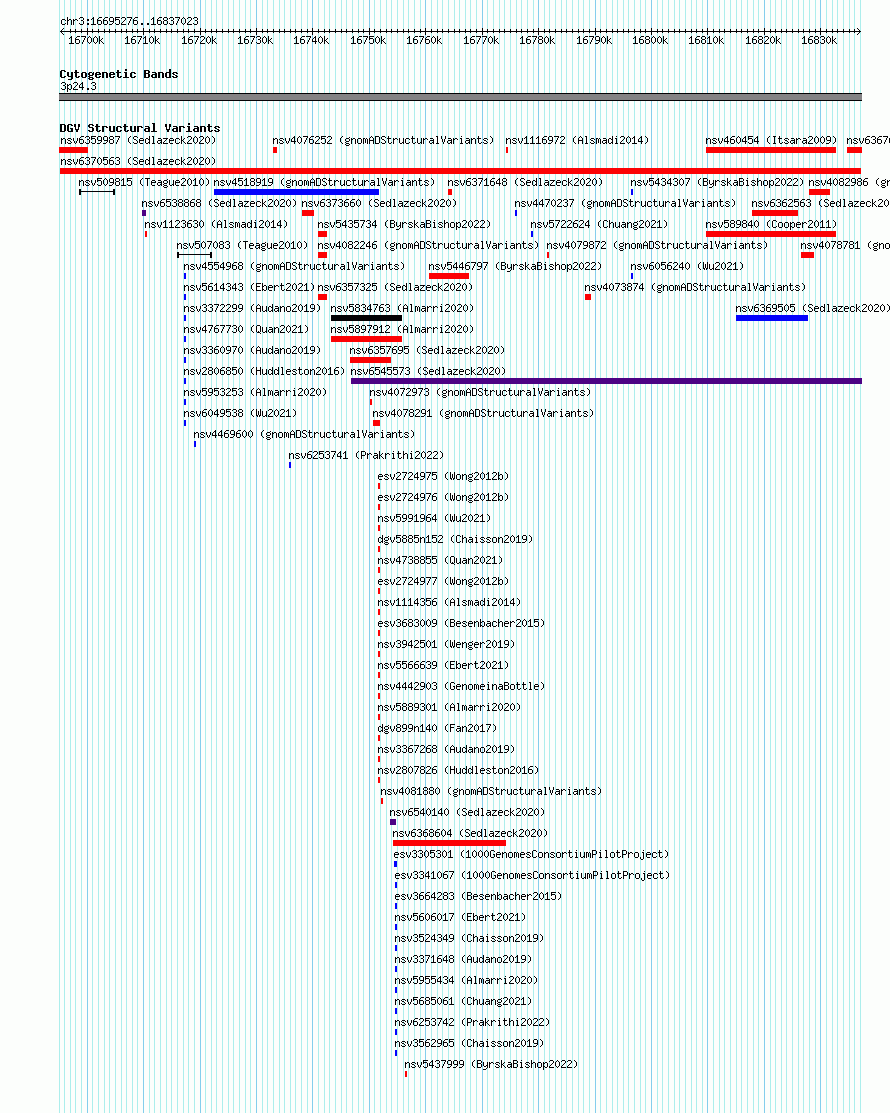Select the nsv4518919 blue variant bar
Image resolution: width=890 pixels, height=1113 pixels.
pos(296,192)
